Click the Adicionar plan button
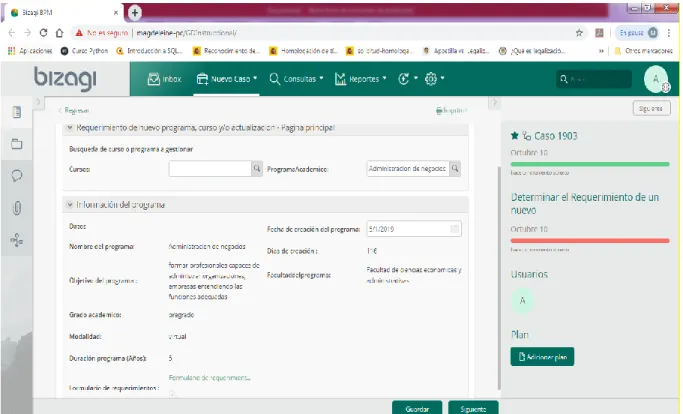This screenshot has height=414, width=683. [x=542, y=357]
